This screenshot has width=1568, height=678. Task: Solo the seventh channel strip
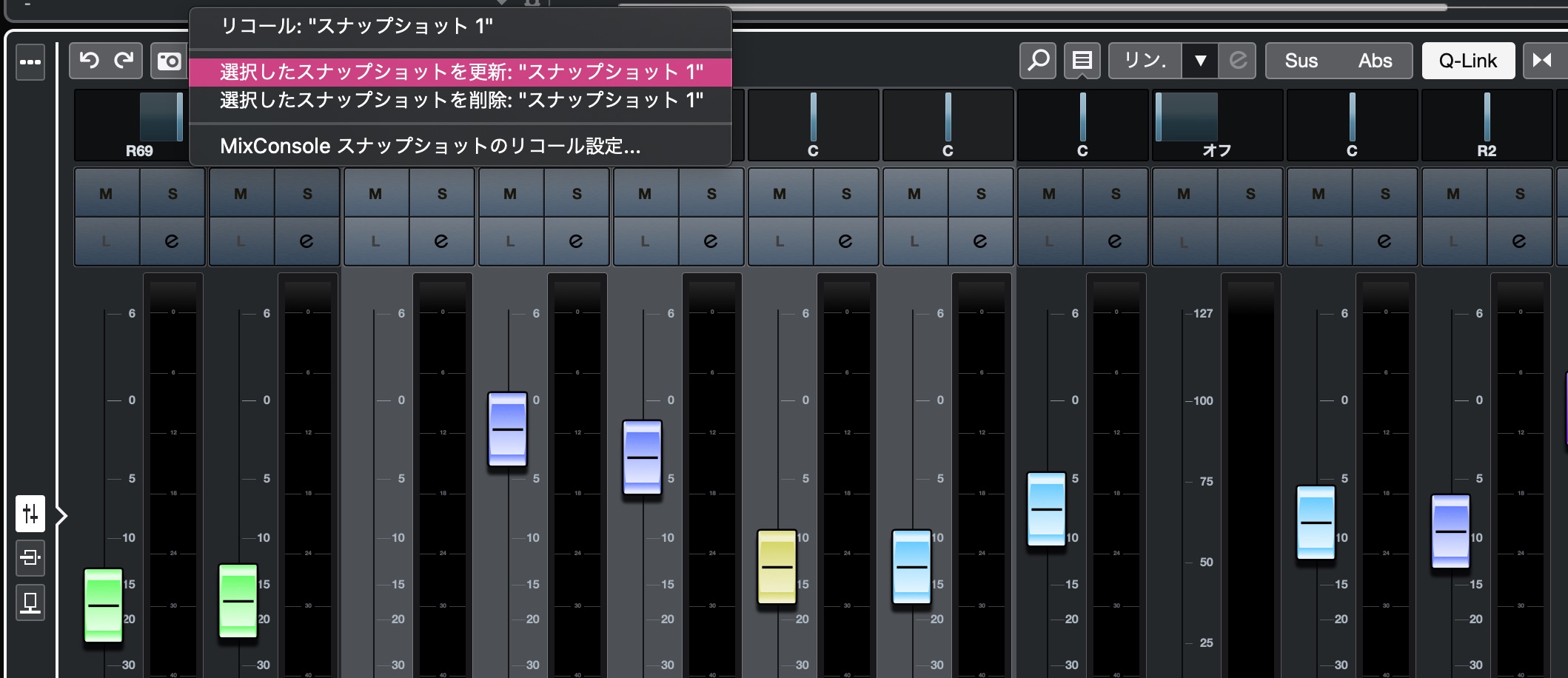[x=981, y=193]
